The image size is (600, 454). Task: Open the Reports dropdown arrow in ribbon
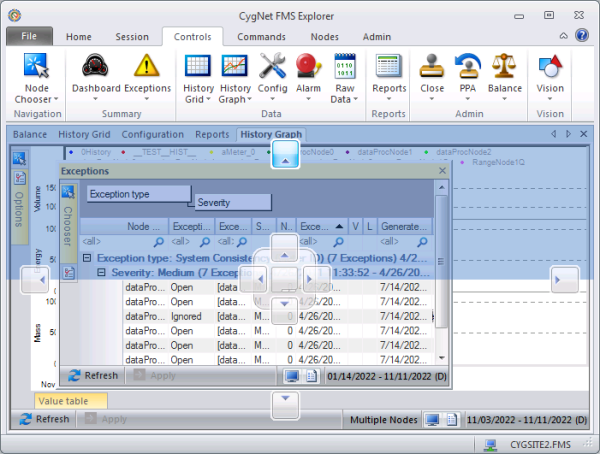389,99
